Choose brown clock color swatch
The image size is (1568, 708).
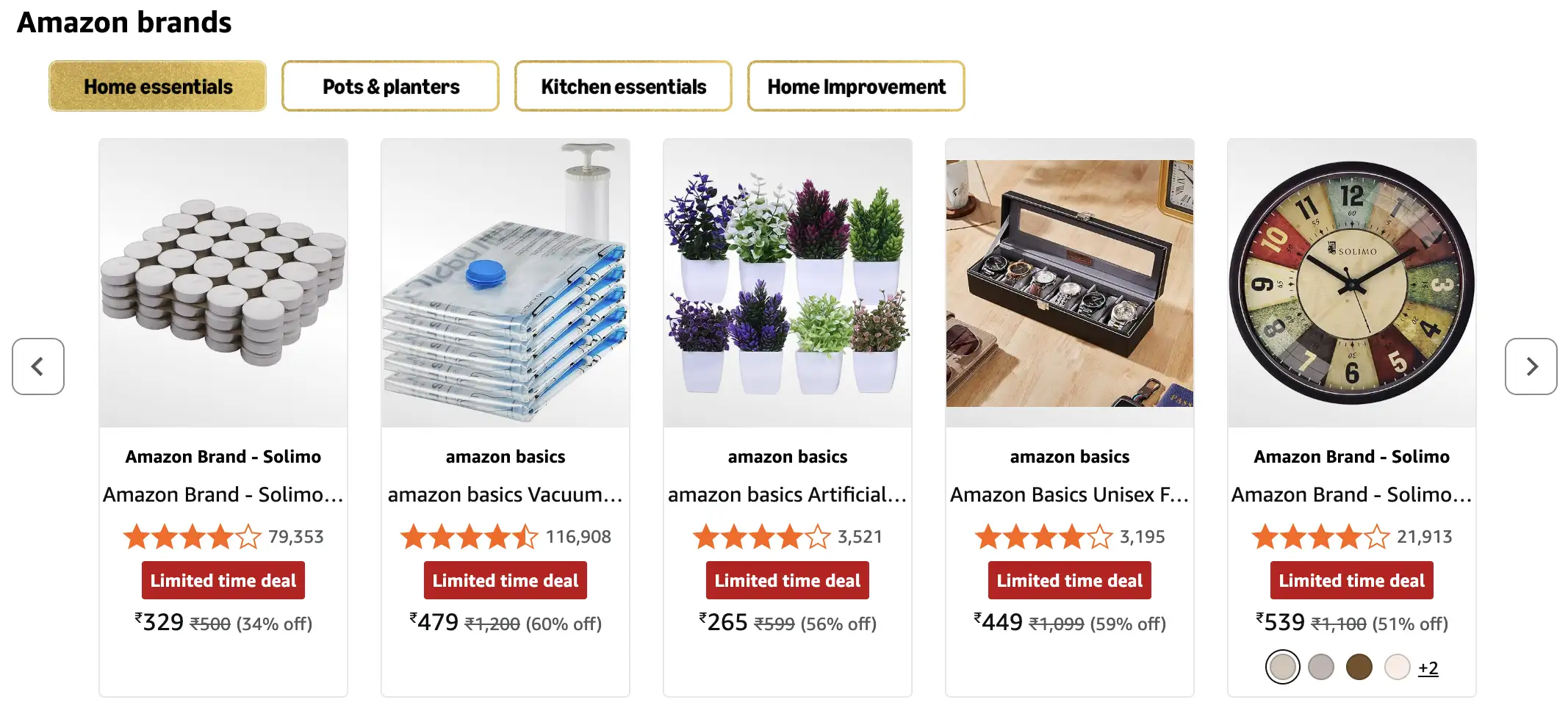[1359, 668]
